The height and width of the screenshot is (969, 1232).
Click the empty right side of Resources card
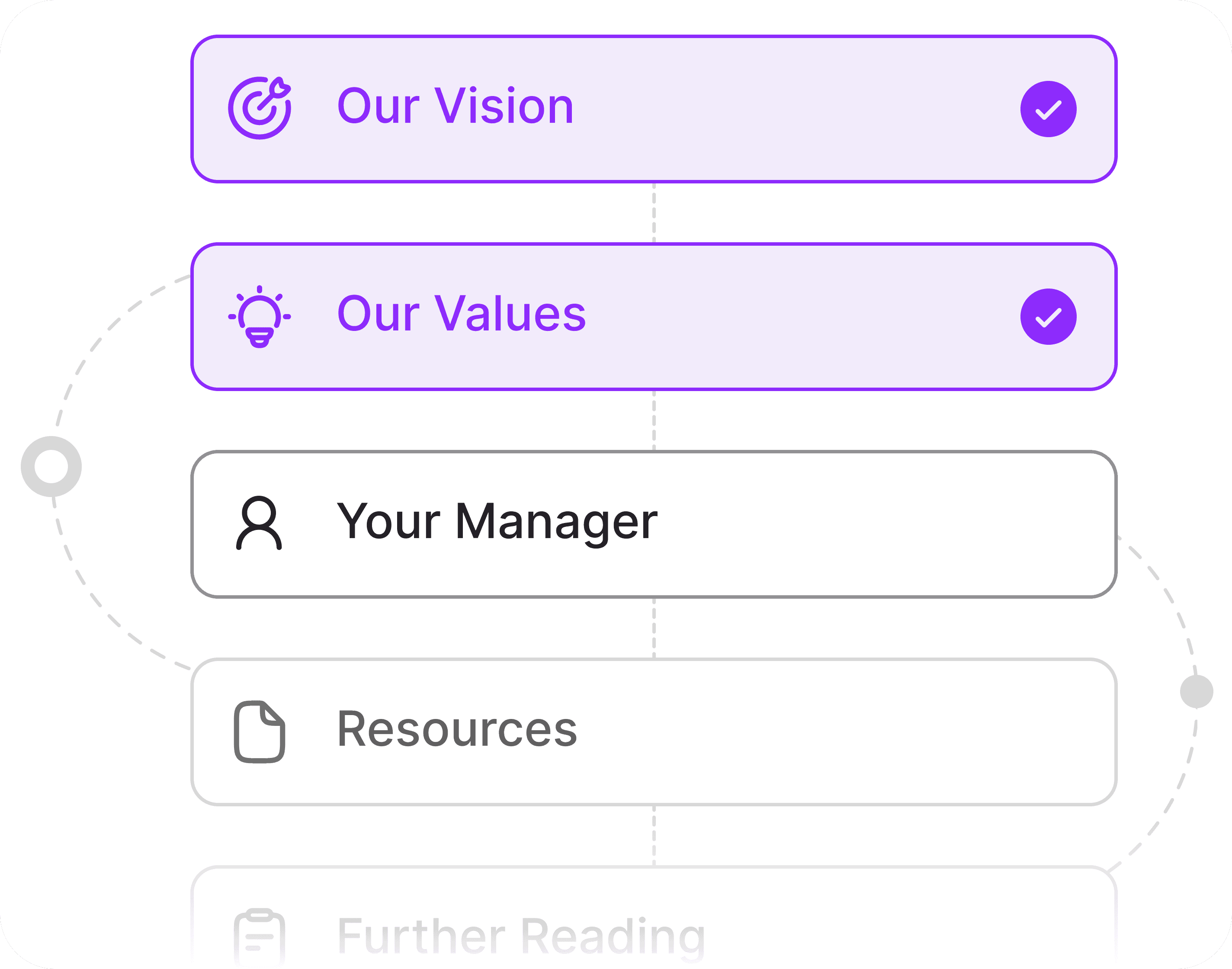pos(908,732)
